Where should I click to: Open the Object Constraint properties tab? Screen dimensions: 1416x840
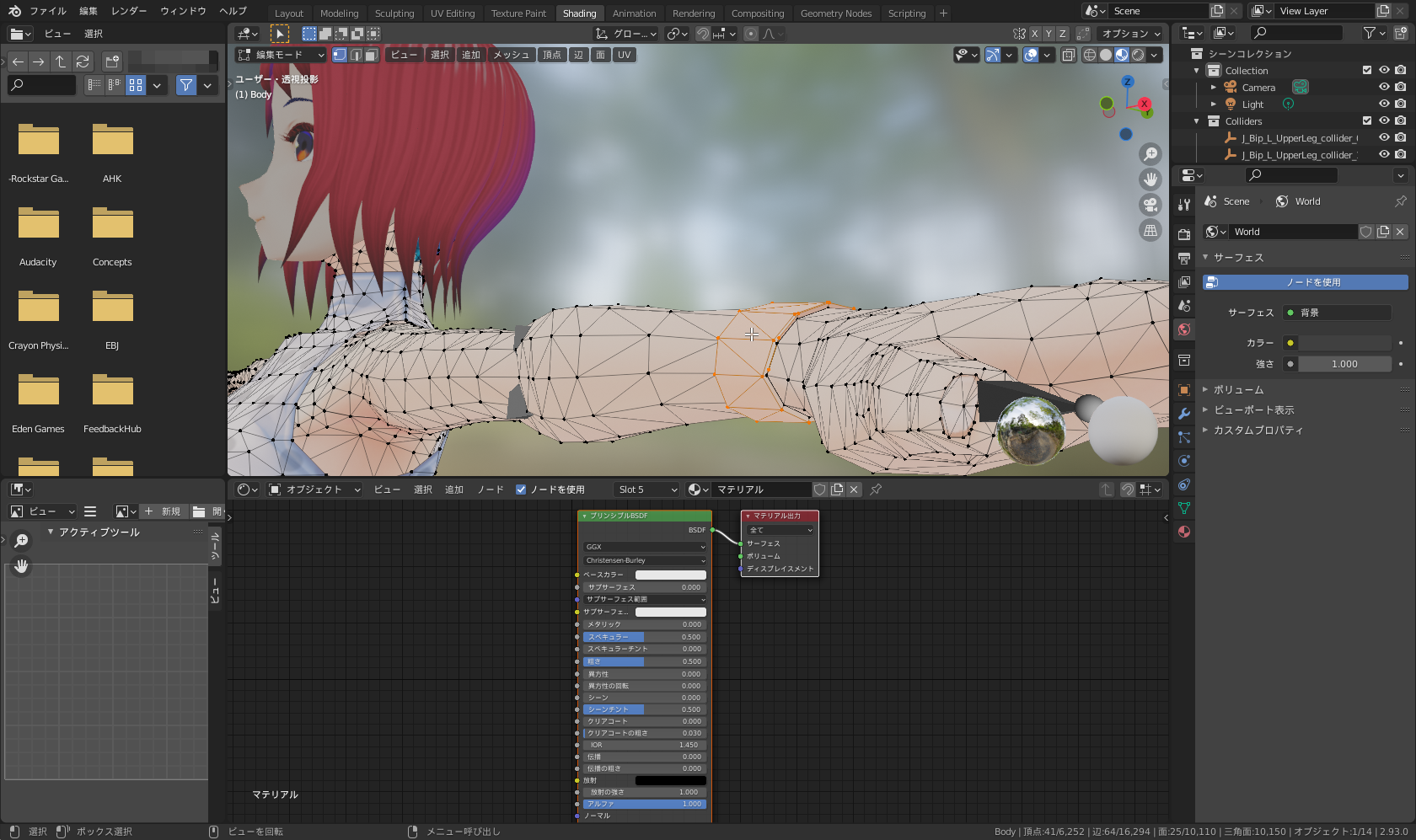(x=1184, y=484)
